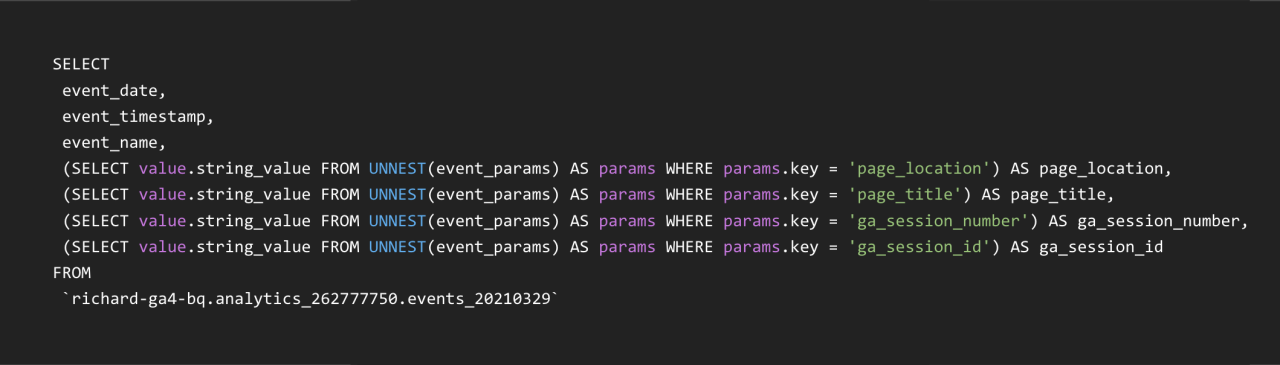Click the standalone FROM keyword line
The image size is (1280, 365).
pyautogui.click(x=73, y=272)
